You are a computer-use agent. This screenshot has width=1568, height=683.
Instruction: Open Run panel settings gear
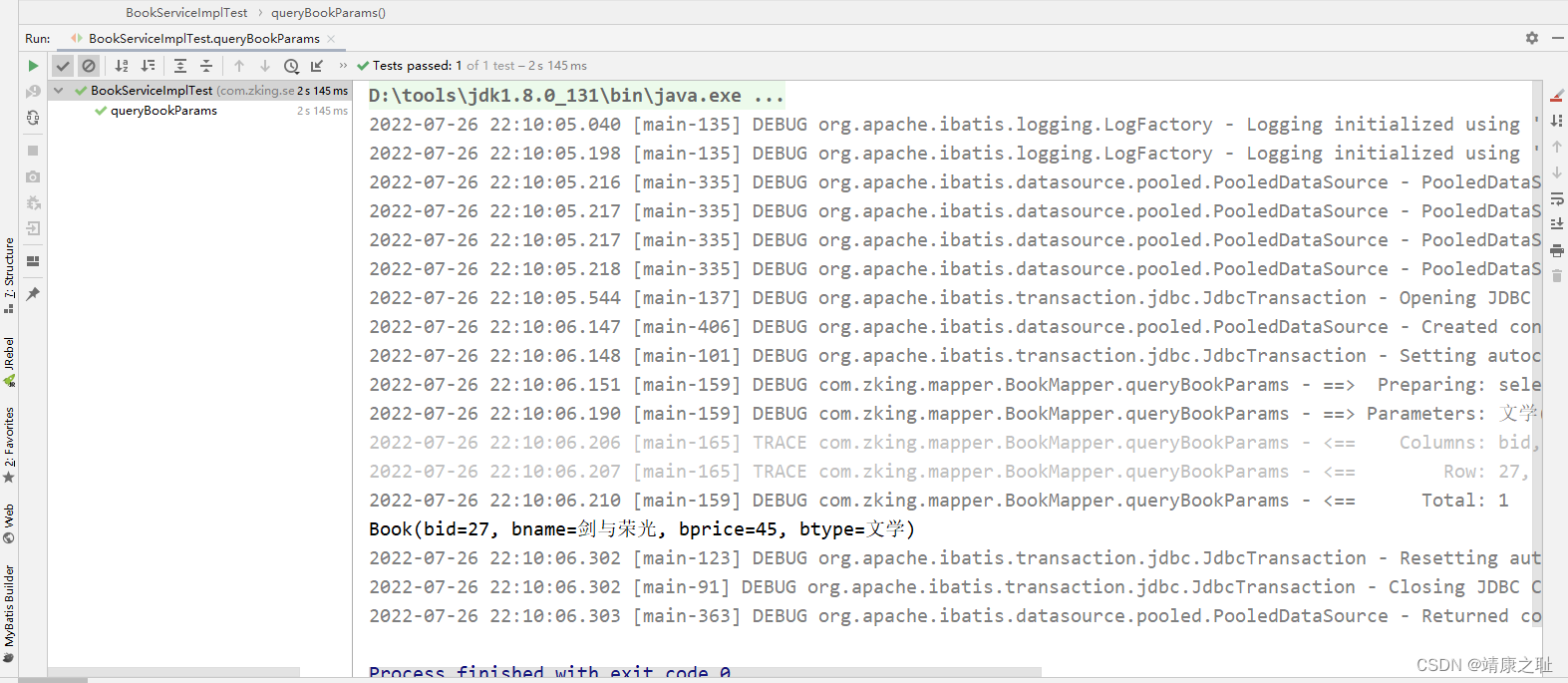[x=1532, y=38]
